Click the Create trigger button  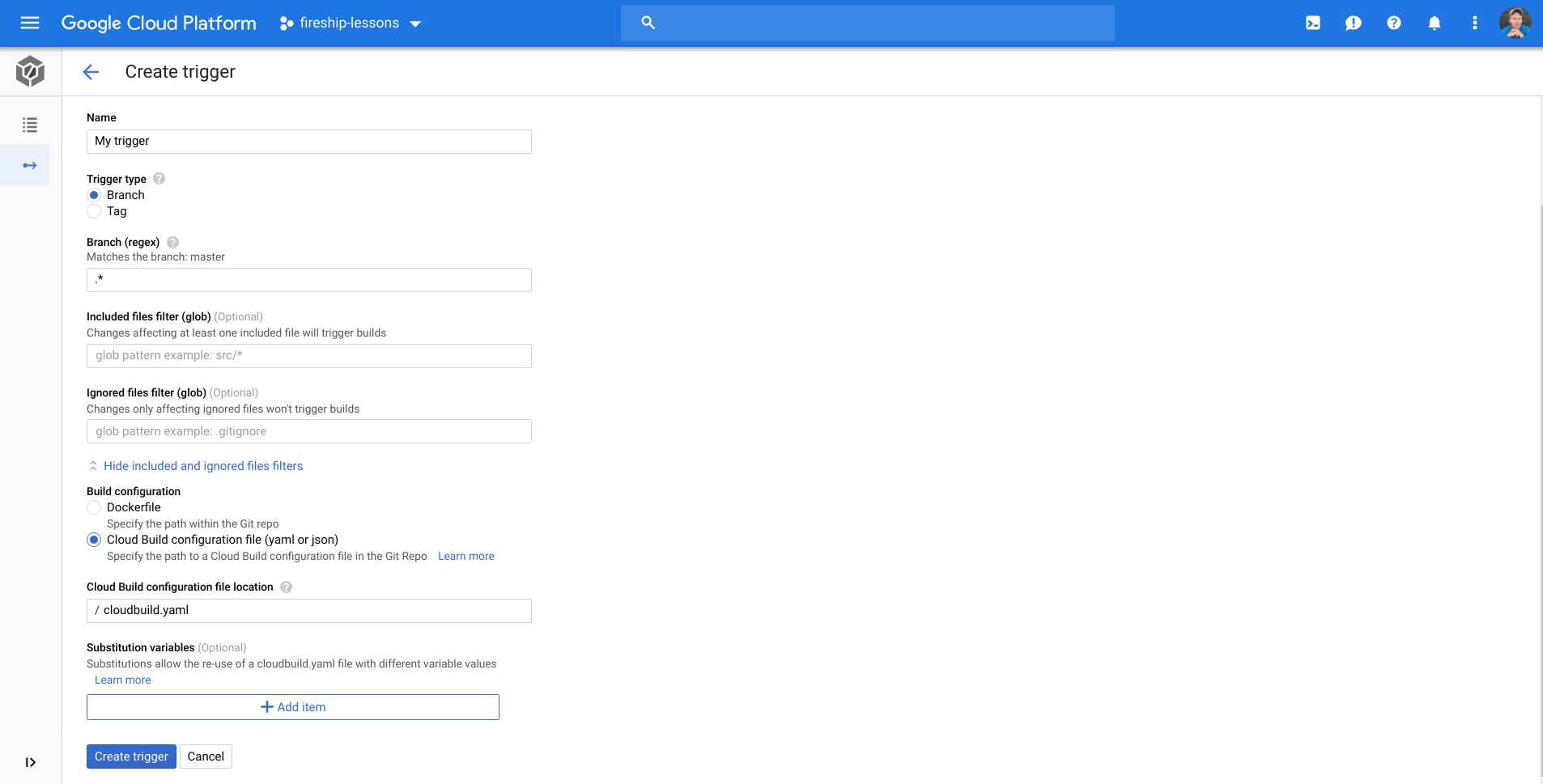(x=131, y=756)
